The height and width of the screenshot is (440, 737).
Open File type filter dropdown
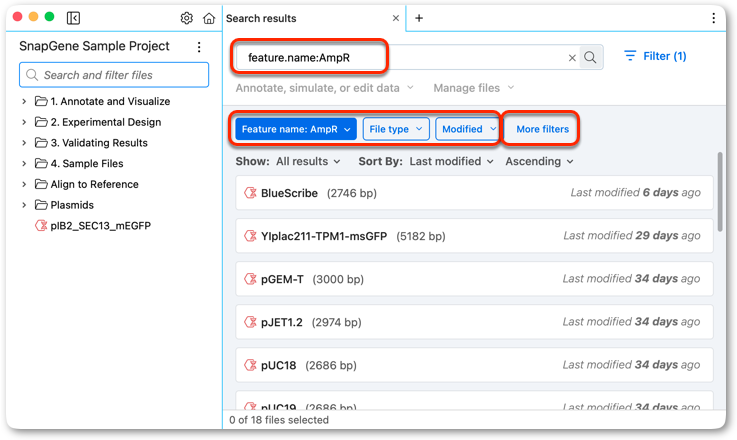coord(396,129)
